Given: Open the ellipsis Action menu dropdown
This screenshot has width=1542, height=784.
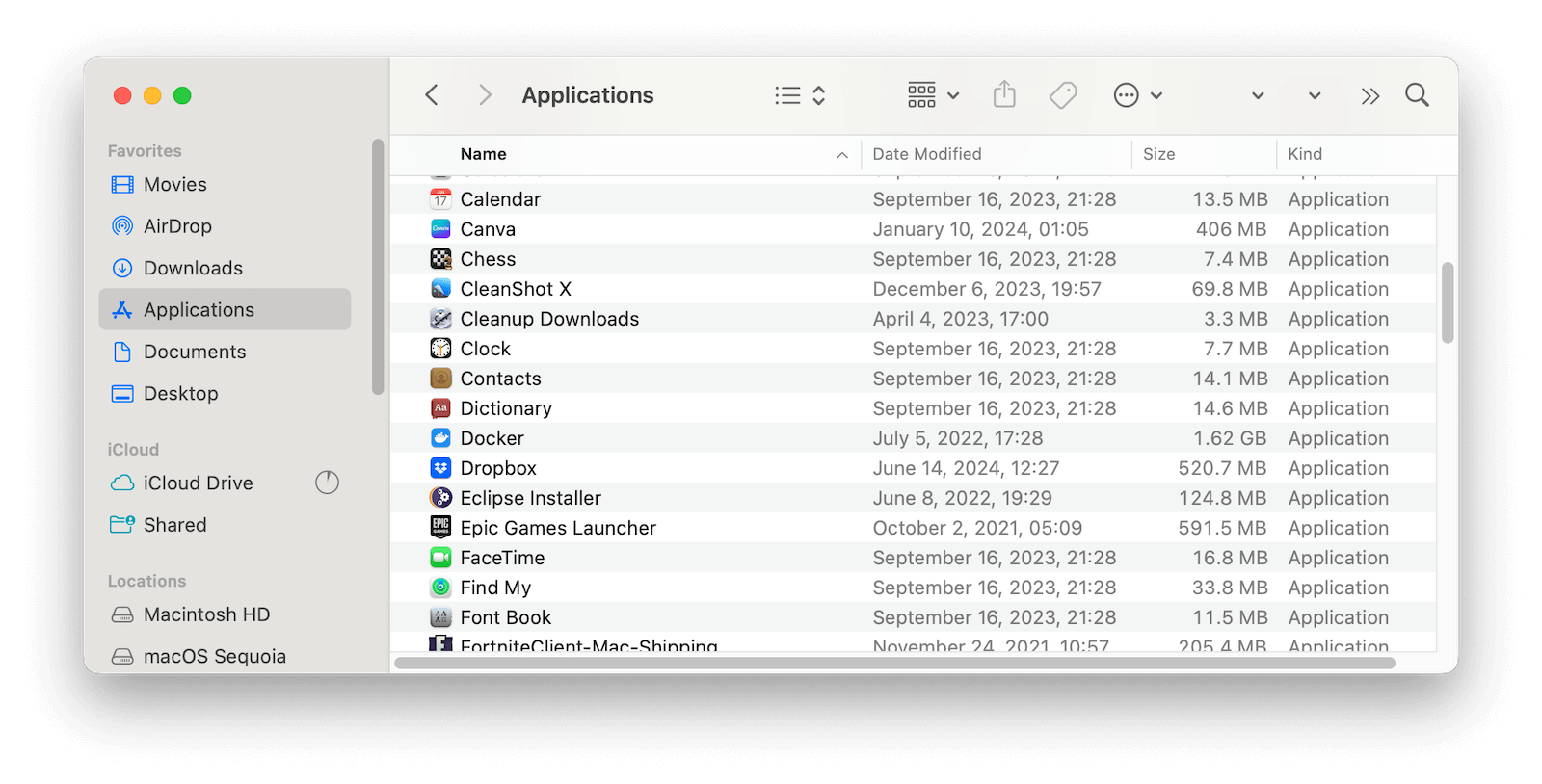Looking at the screenshot, I should tap(1138, 95).
